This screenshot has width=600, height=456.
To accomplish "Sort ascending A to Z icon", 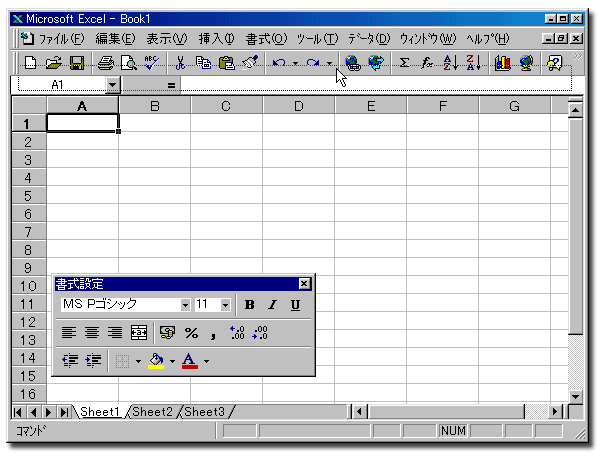I will coord(450,62).
